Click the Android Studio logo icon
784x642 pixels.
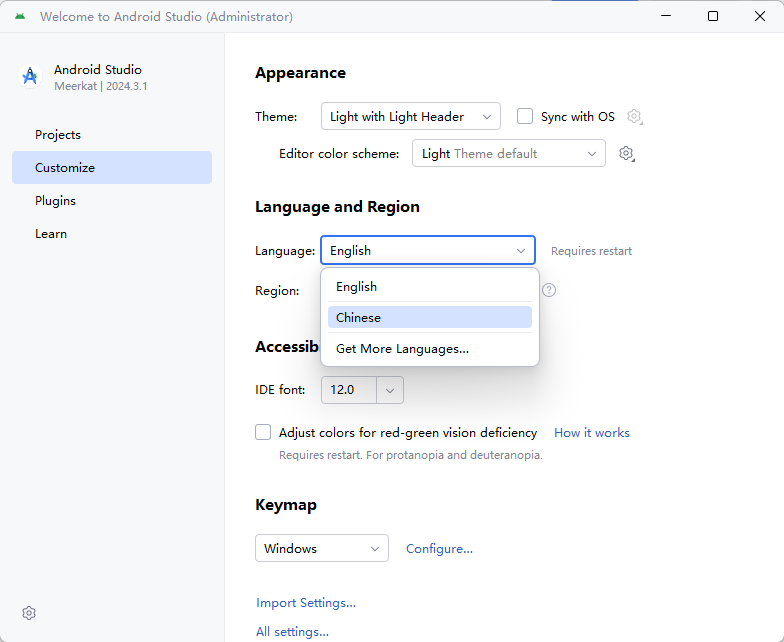[30, 76]
